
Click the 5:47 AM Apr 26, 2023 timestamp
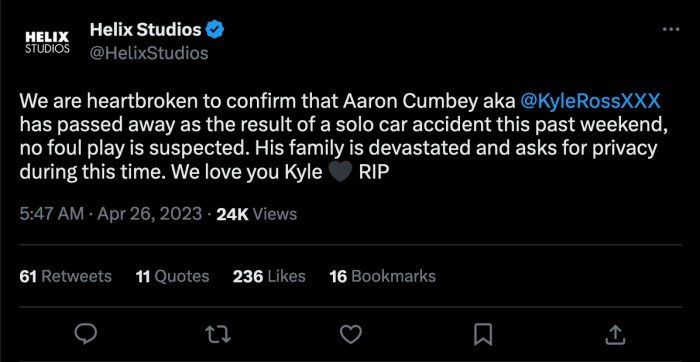point(111,214)
